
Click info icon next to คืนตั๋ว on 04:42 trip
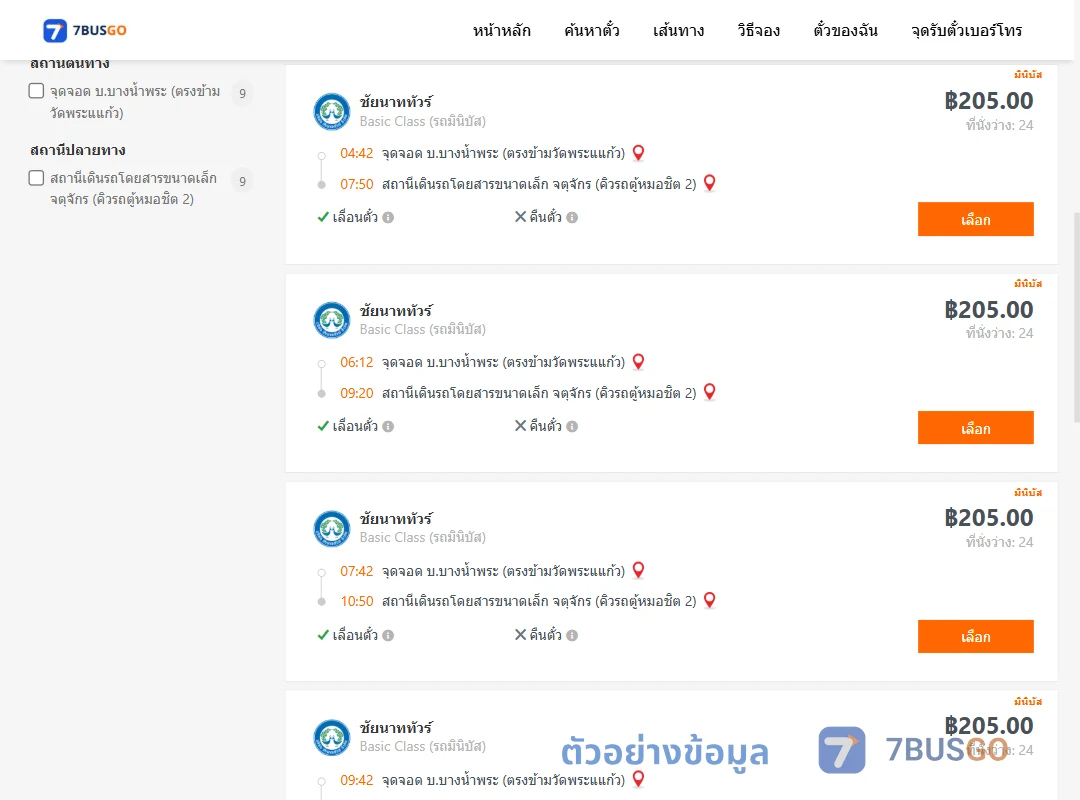pyautogui.click(x=572, y=218)
